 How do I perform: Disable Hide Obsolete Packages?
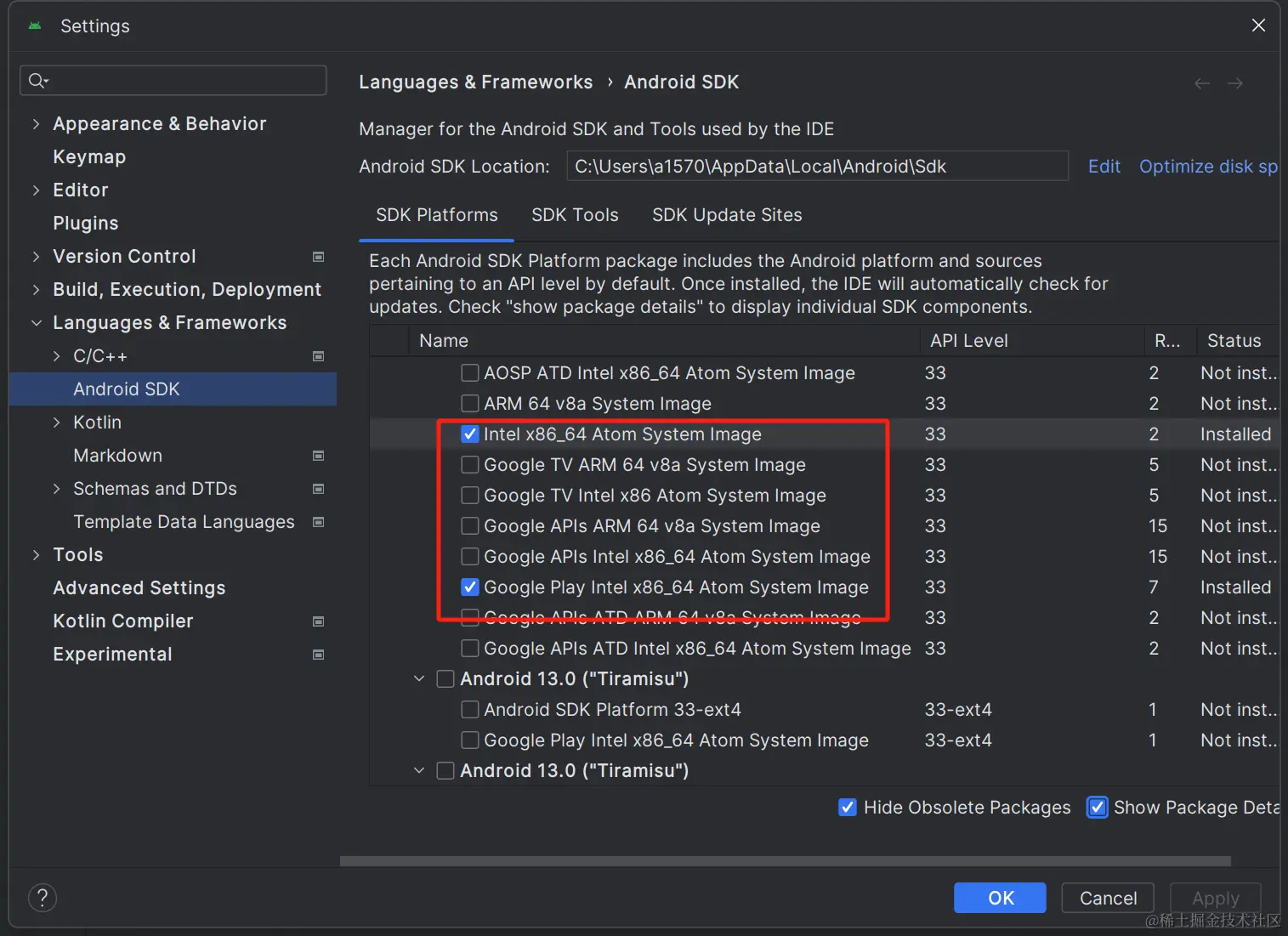[847, 807]
